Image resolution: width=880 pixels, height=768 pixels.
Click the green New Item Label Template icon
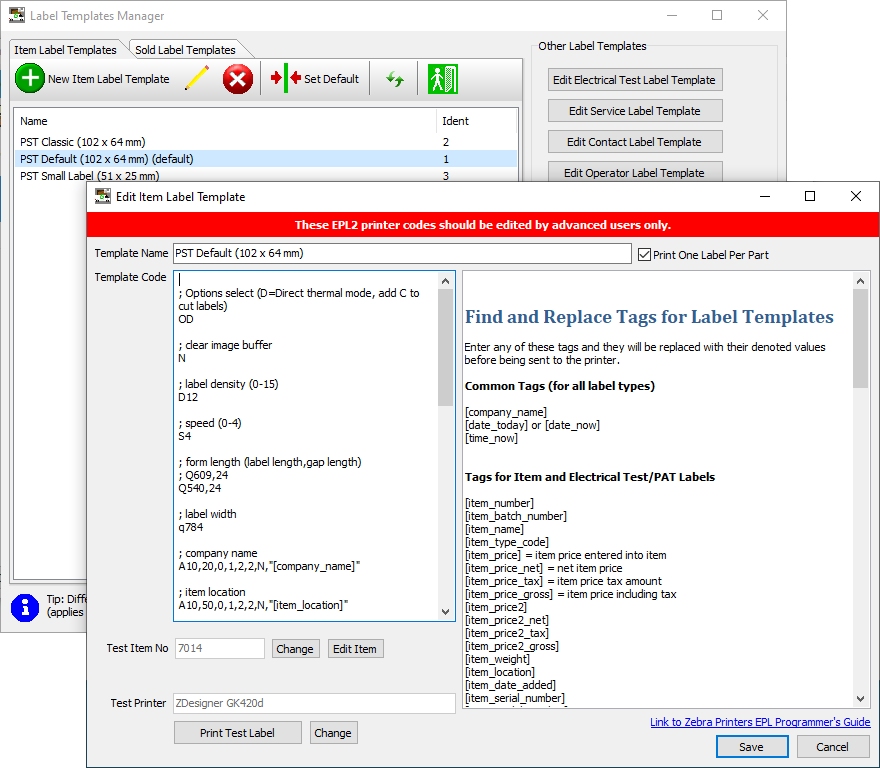[x=30, y=79]
